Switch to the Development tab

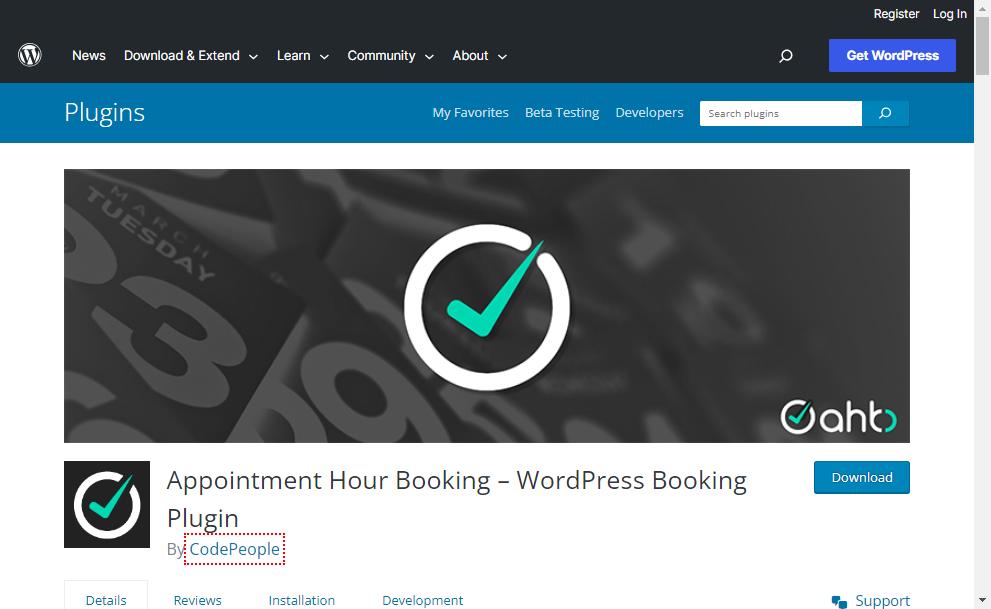coord(422,600)
